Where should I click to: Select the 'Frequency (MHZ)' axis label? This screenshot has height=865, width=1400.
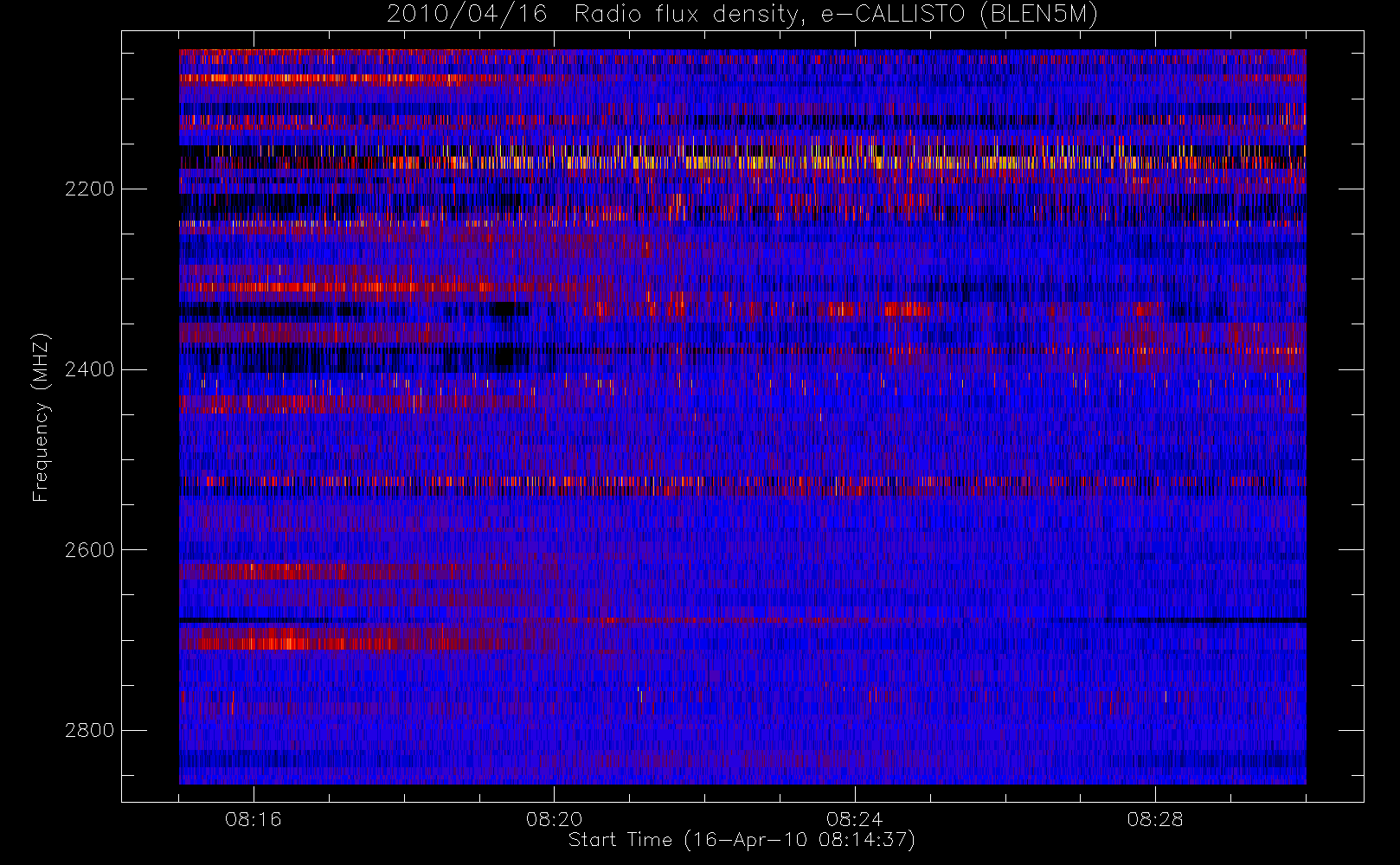point(41,417)
